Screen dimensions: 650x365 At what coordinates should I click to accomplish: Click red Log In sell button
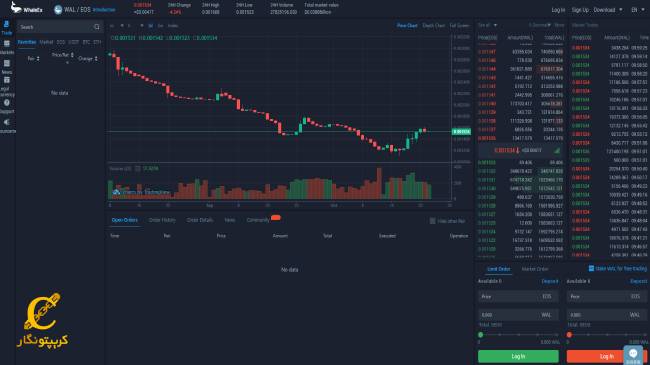[x=607, y=356]
